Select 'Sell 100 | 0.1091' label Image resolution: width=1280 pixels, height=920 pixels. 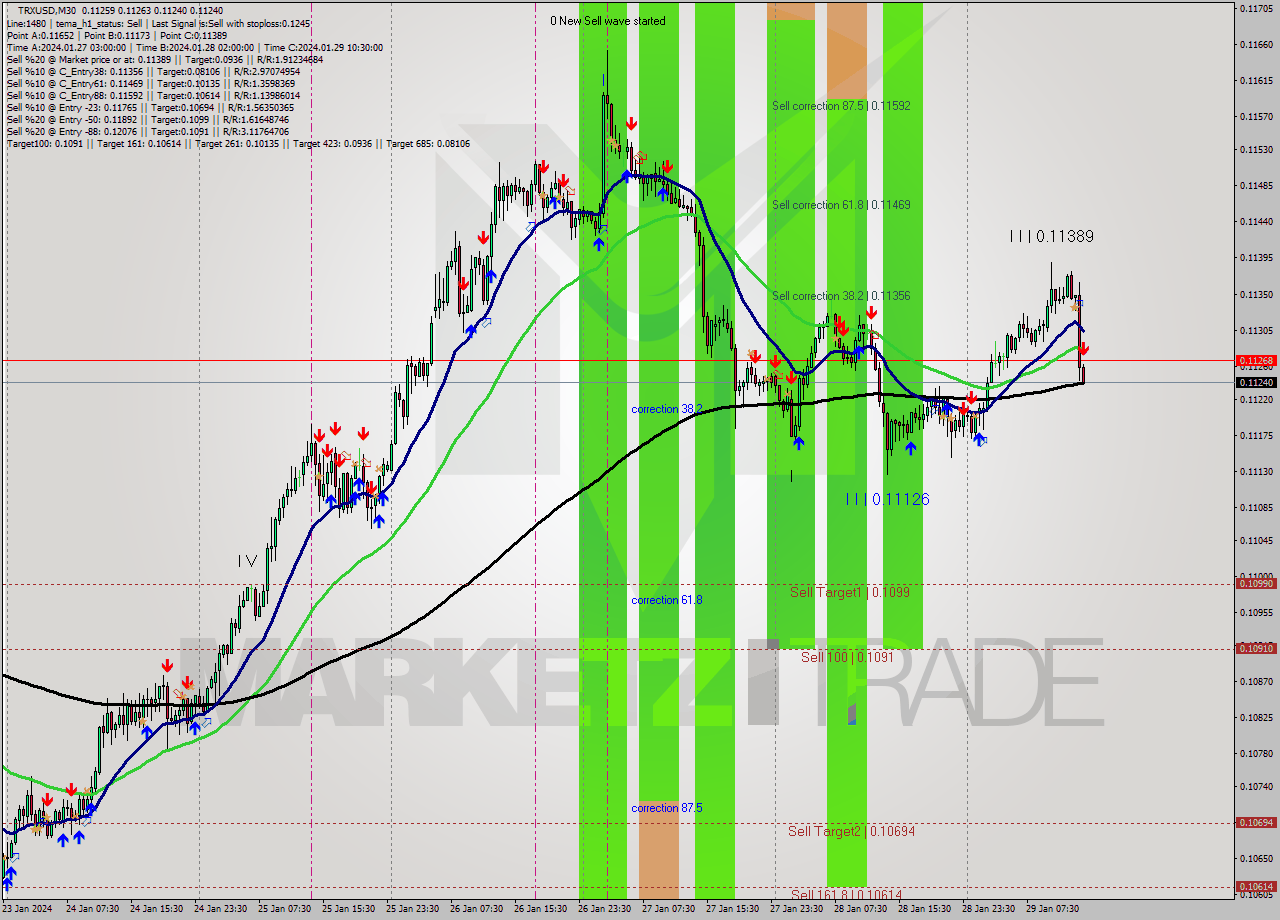tap(847, 657)
